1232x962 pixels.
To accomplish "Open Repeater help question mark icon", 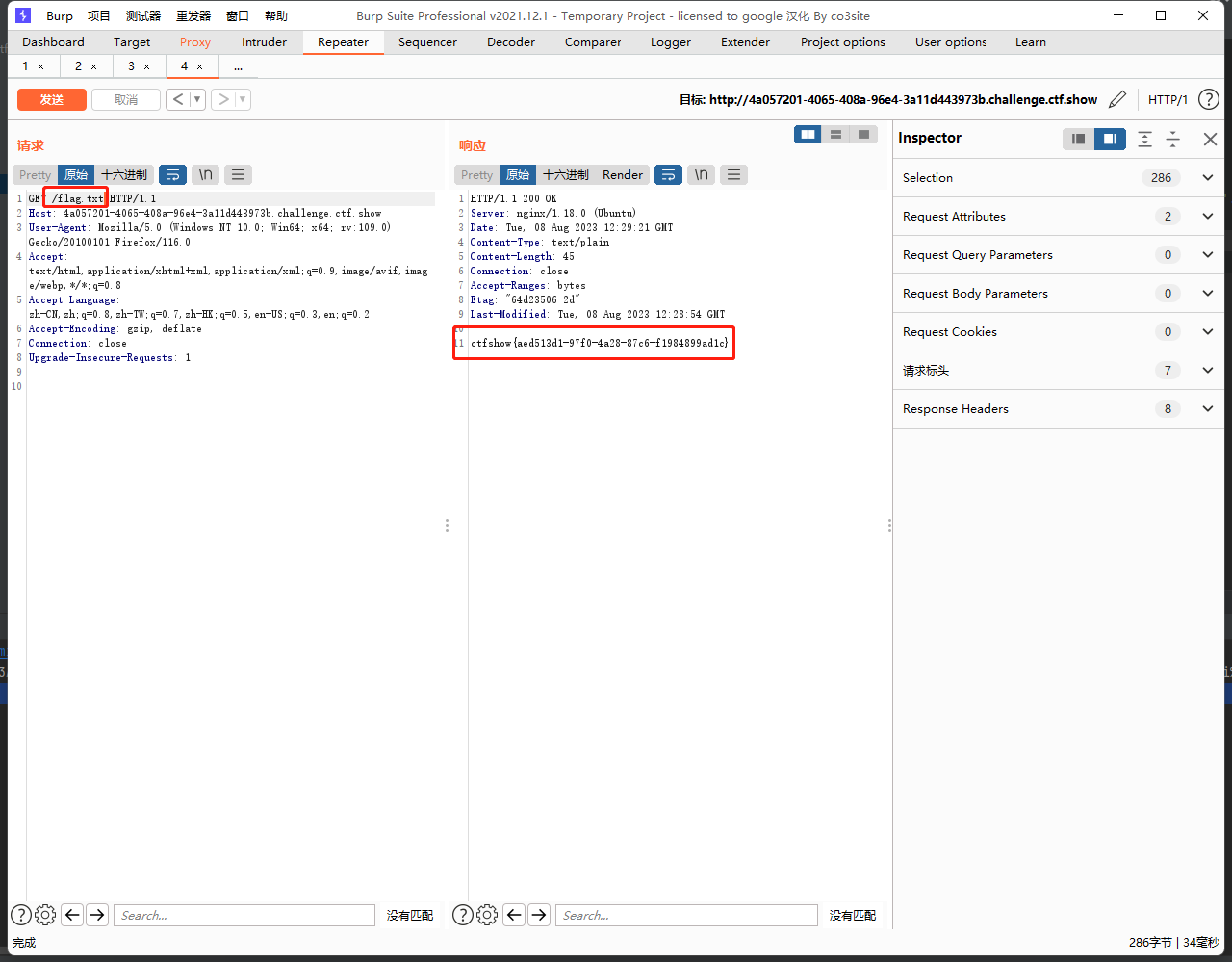I will coord(1208,99).
